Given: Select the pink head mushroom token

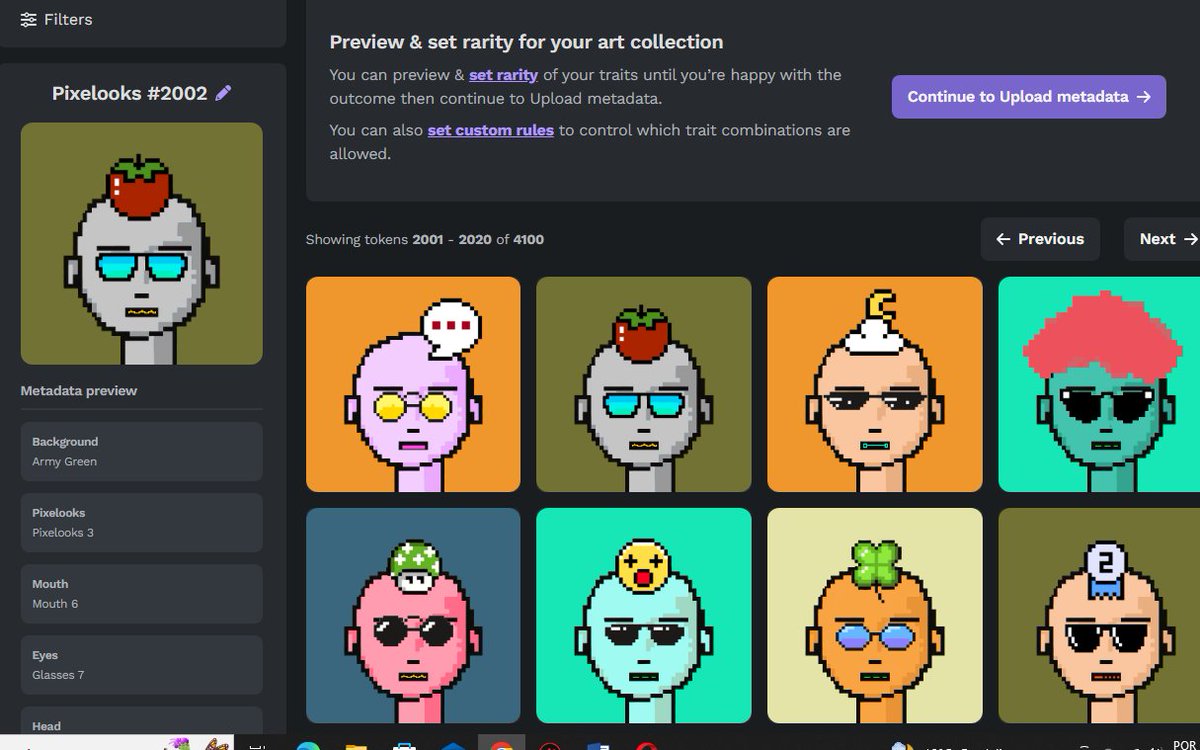Looking at the screenshot, I should (413, 615).
